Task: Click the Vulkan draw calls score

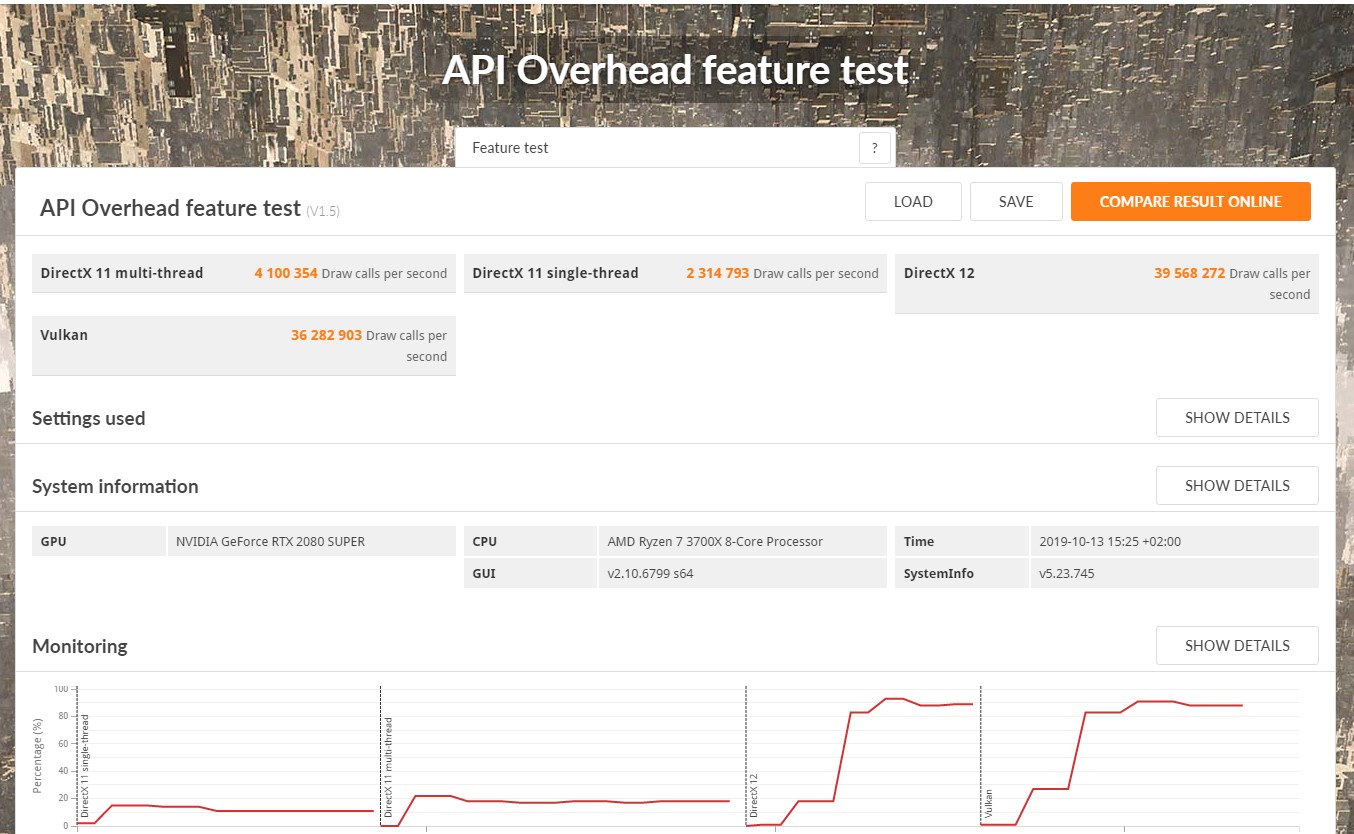Action: click(326, 336)
